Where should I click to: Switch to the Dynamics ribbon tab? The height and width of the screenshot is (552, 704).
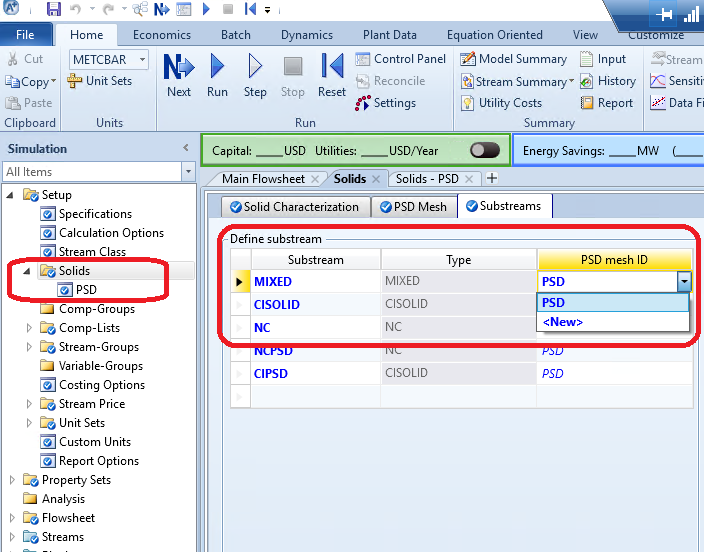[x=307, y=35]
